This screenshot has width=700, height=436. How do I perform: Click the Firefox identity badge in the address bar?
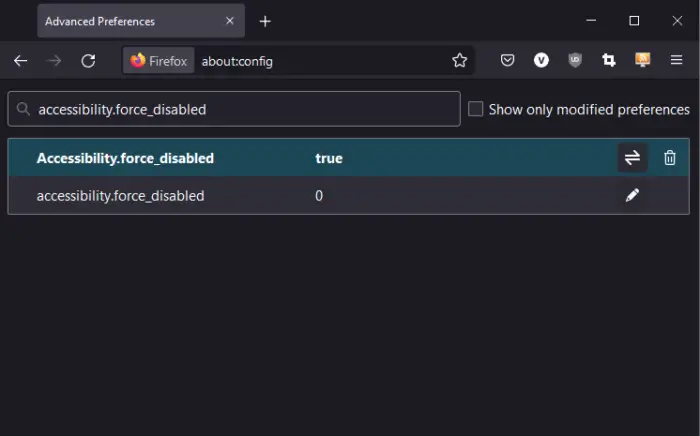click(158, 61)
